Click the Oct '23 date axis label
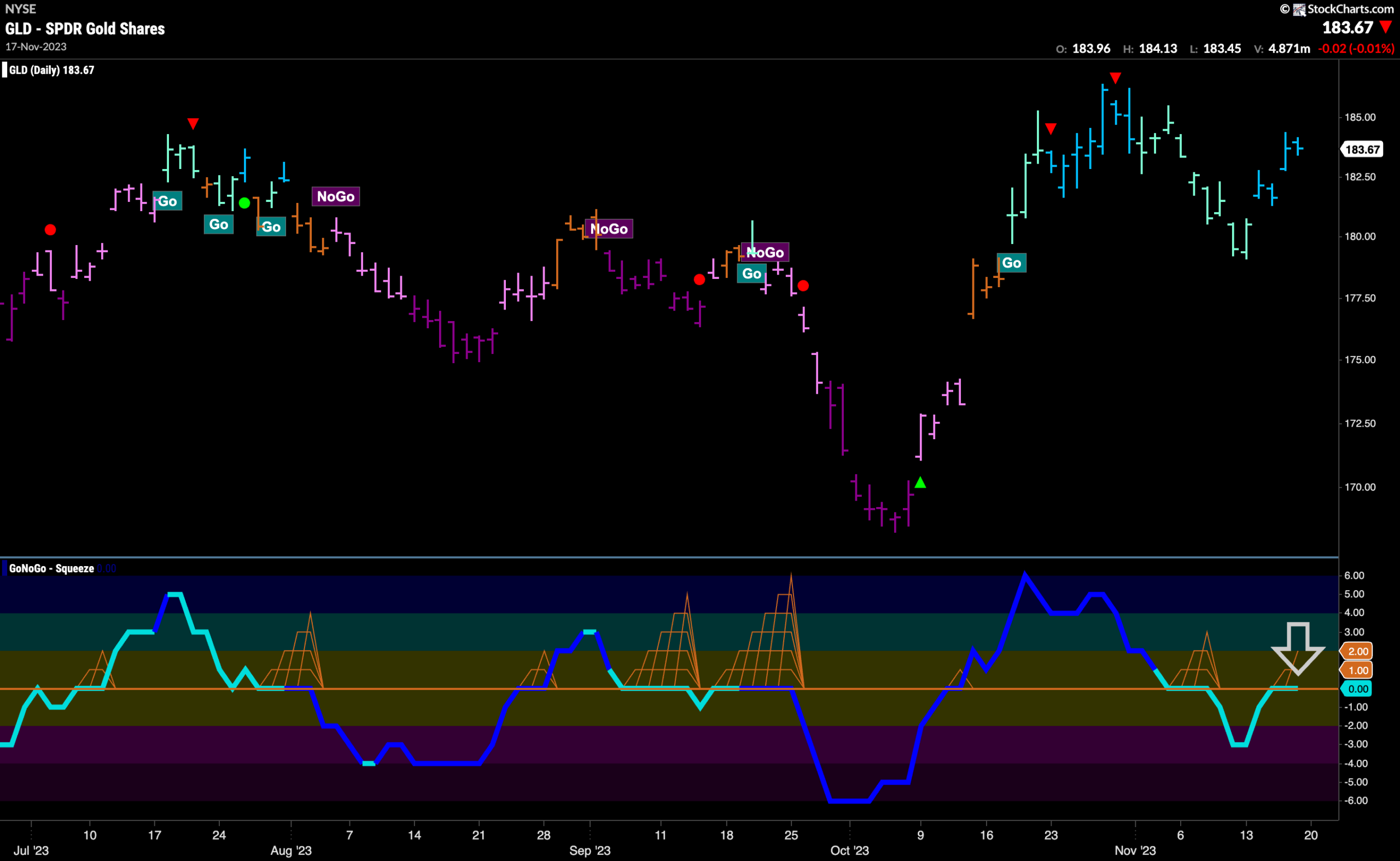 coord(849,850)
